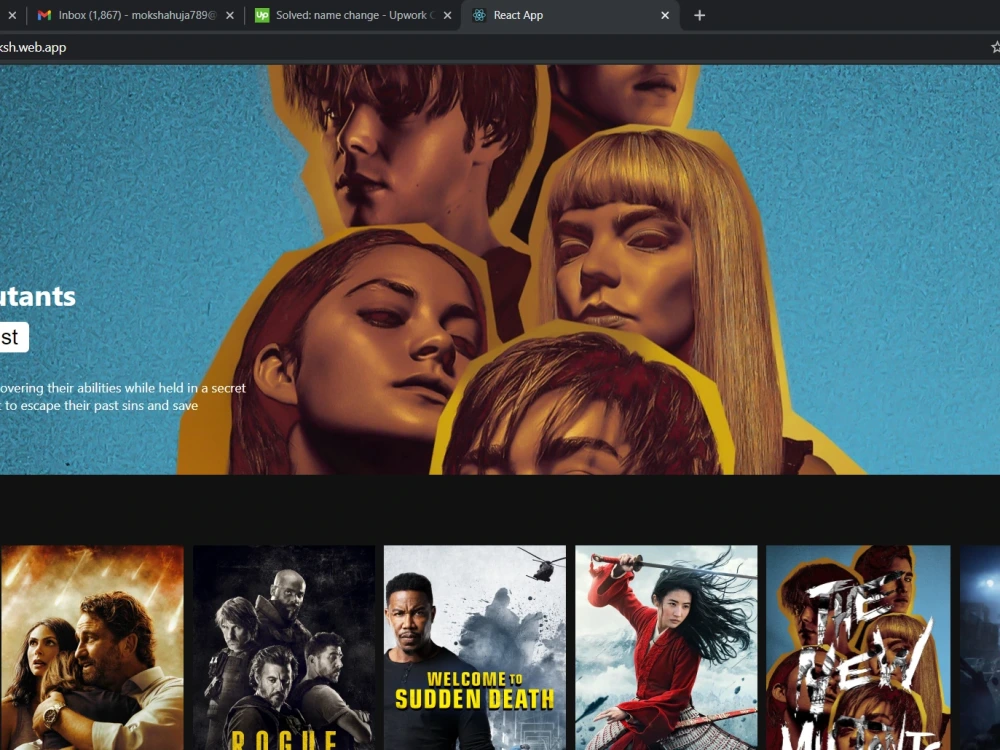
Task: Close the Upwork tab
Action: coord(447,15)
